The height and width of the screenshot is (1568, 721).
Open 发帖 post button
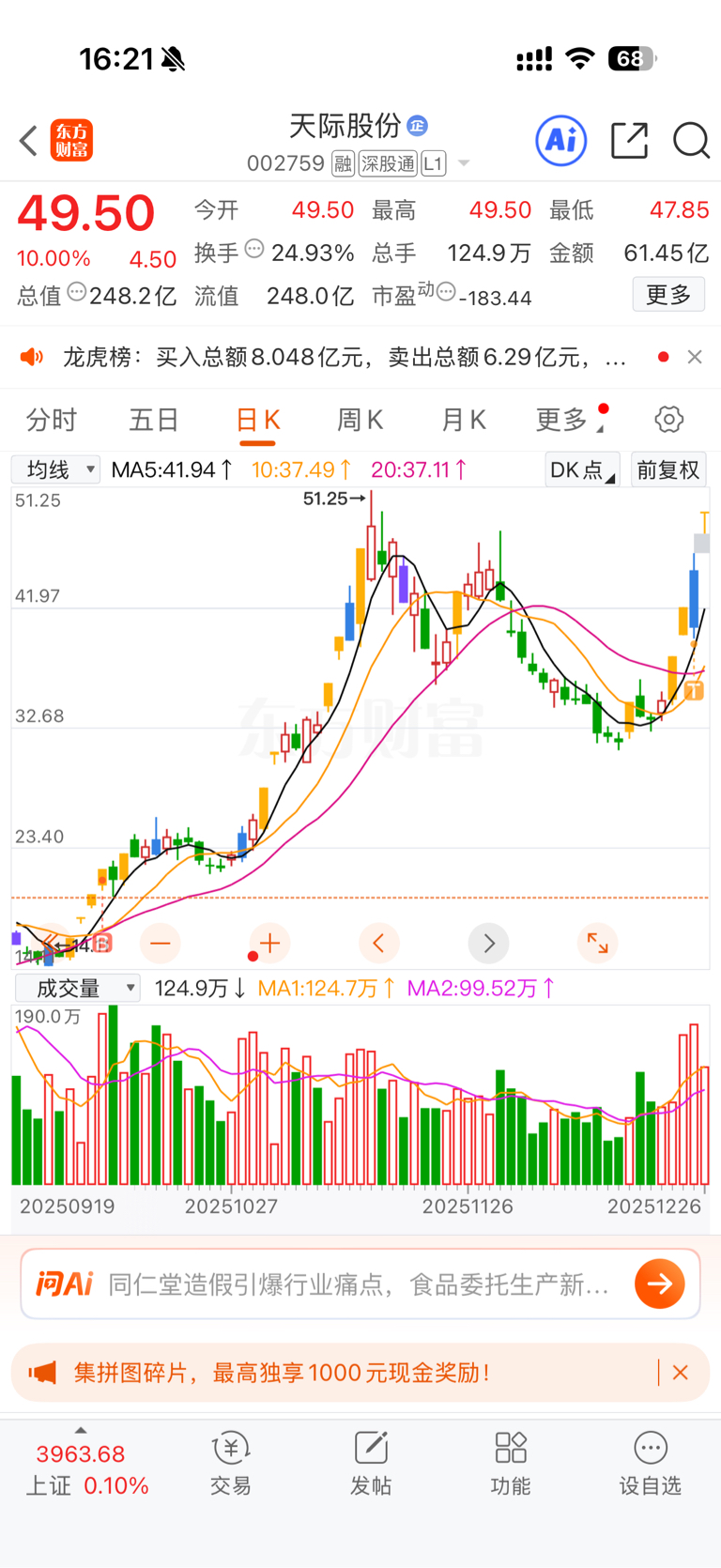coord(371,1463)
